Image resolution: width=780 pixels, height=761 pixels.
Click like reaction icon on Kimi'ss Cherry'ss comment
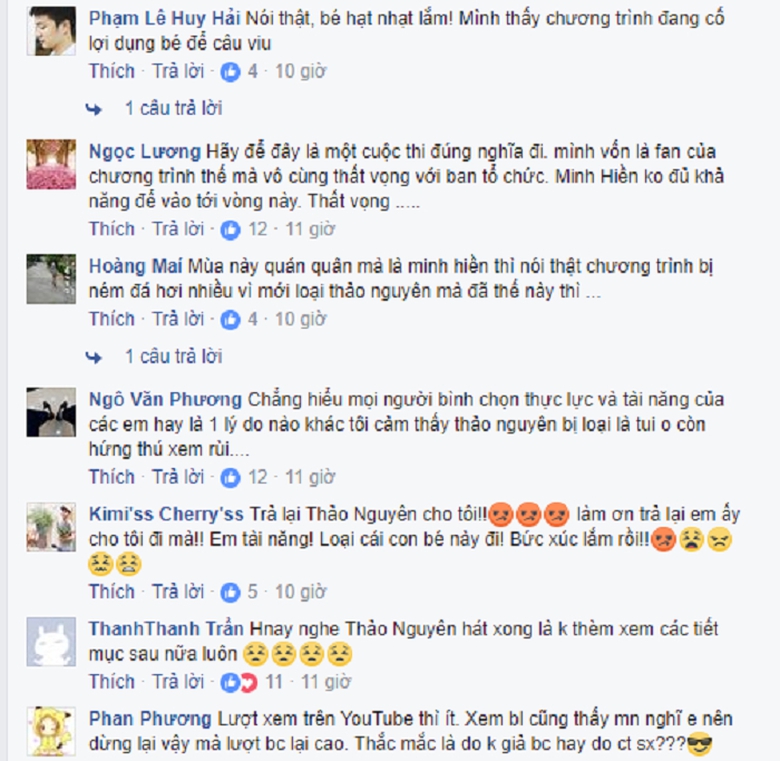(230, 592)
